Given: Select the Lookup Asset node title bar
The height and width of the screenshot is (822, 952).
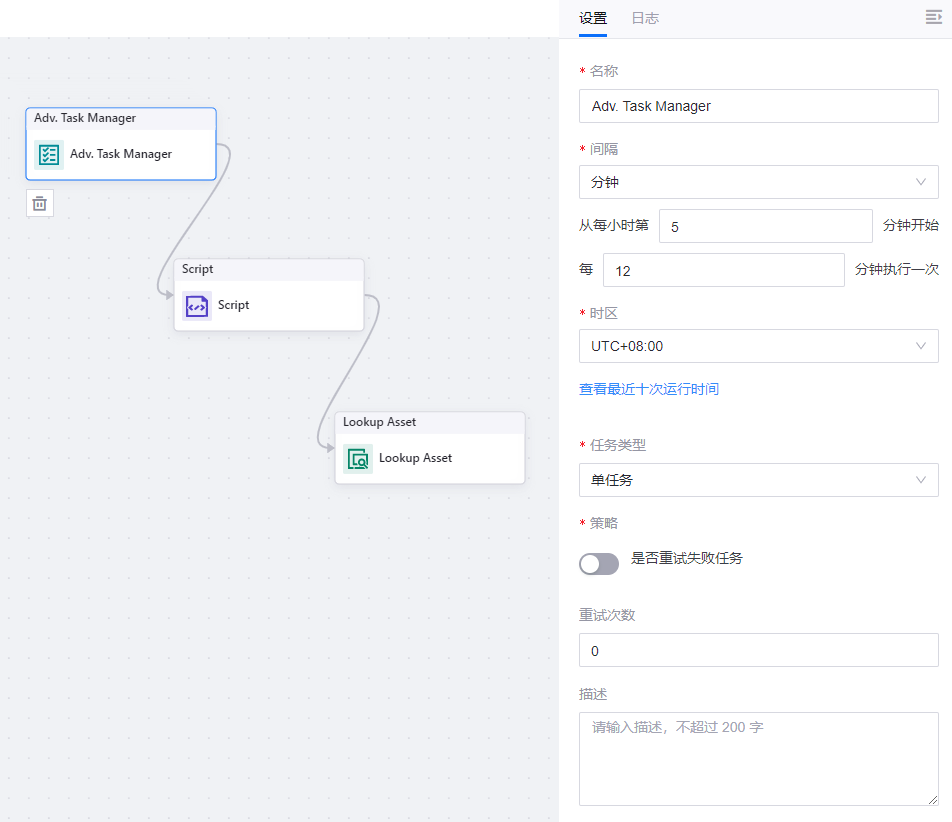Looking at the screenshot, I should coord(430,421).
